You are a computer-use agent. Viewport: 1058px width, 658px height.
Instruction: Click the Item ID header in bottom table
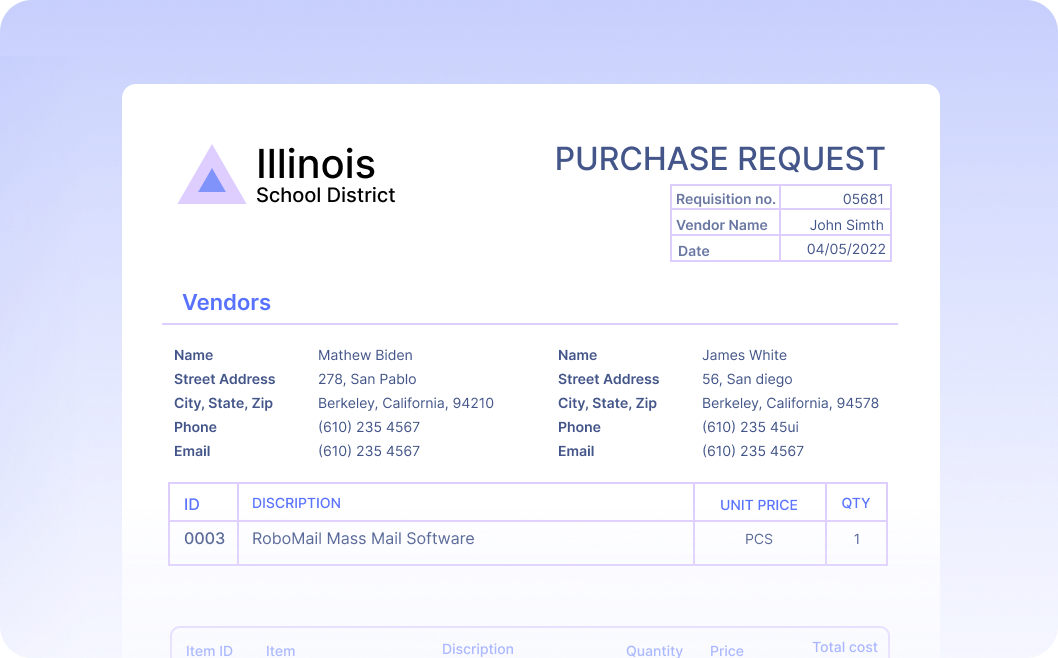tap(209, 650)
